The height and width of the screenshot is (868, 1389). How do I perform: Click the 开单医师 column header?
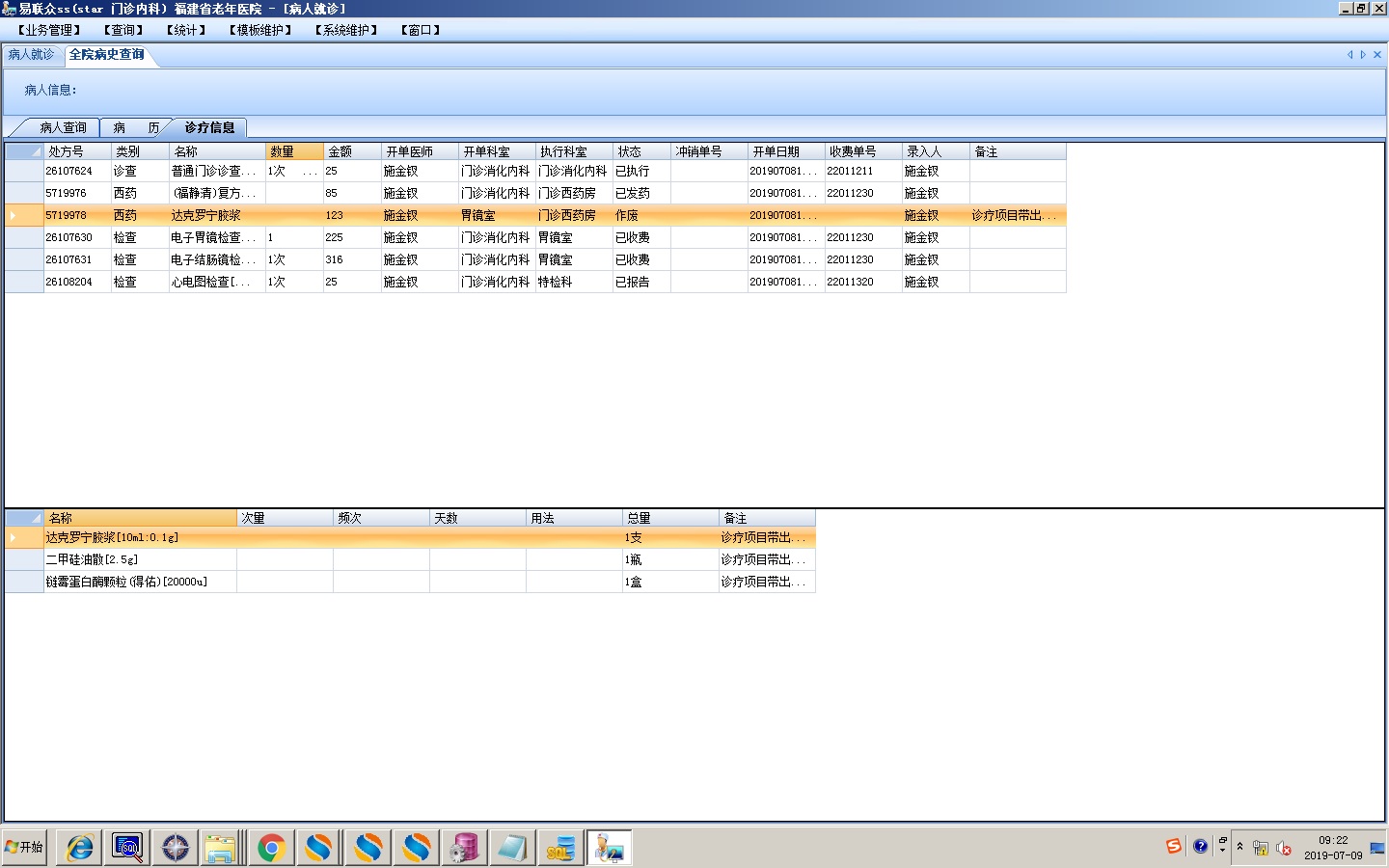[420, 151]
